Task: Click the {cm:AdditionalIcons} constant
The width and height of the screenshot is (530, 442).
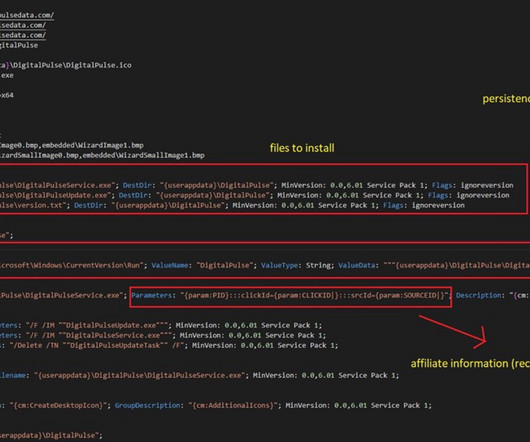Action: (233, 405)
